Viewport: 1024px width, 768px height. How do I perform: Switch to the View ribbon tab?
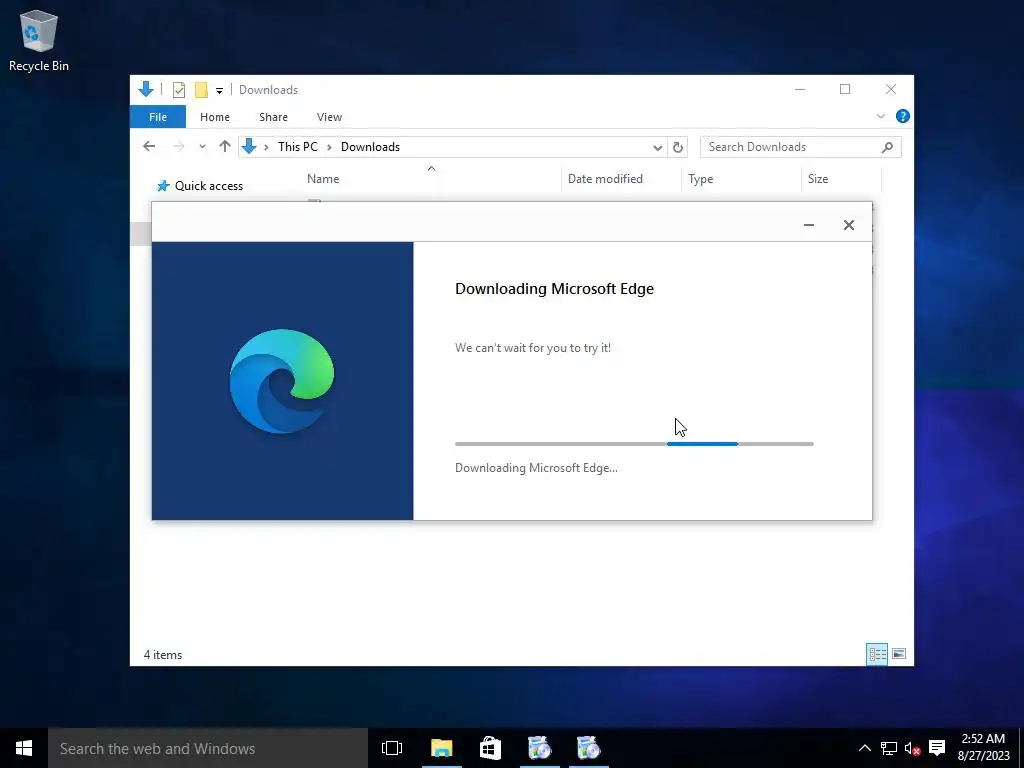click(x=329, y=117)
